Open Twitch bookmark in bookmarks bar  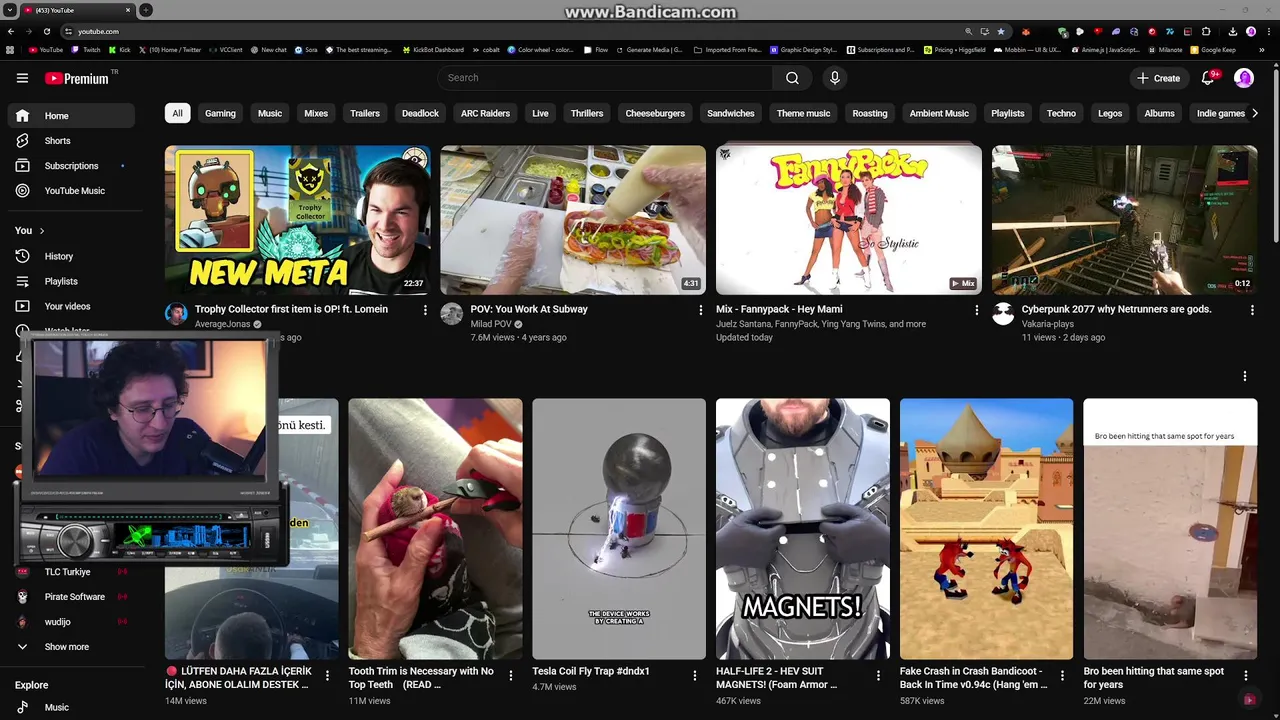coord(86,50)
